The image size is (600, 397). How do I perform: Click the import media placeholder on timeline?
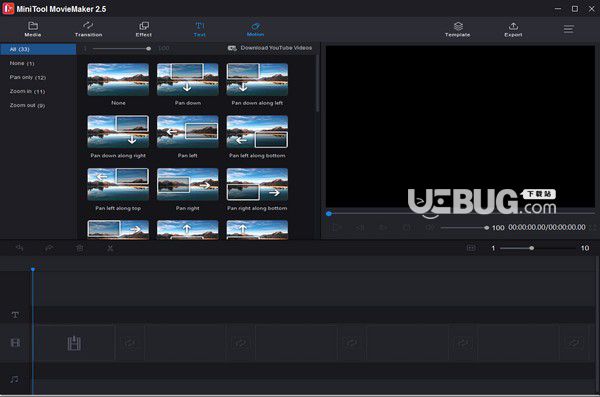pyautogui.click(x=74, y=343)
